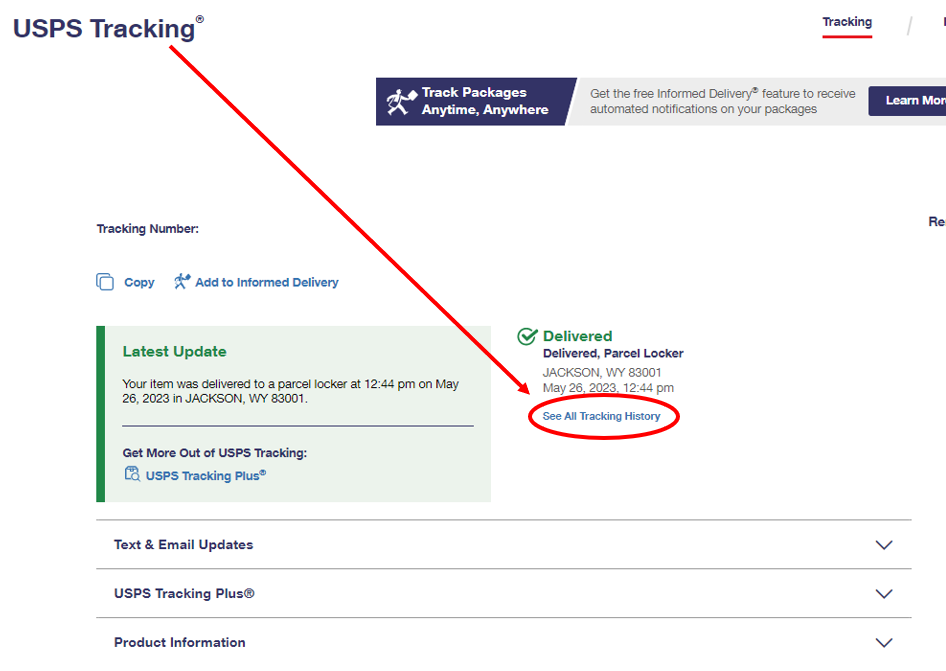This screenshot has height=671, width=946.
Task: Expand the Text & Email Updates section
Action: (504, 545)
